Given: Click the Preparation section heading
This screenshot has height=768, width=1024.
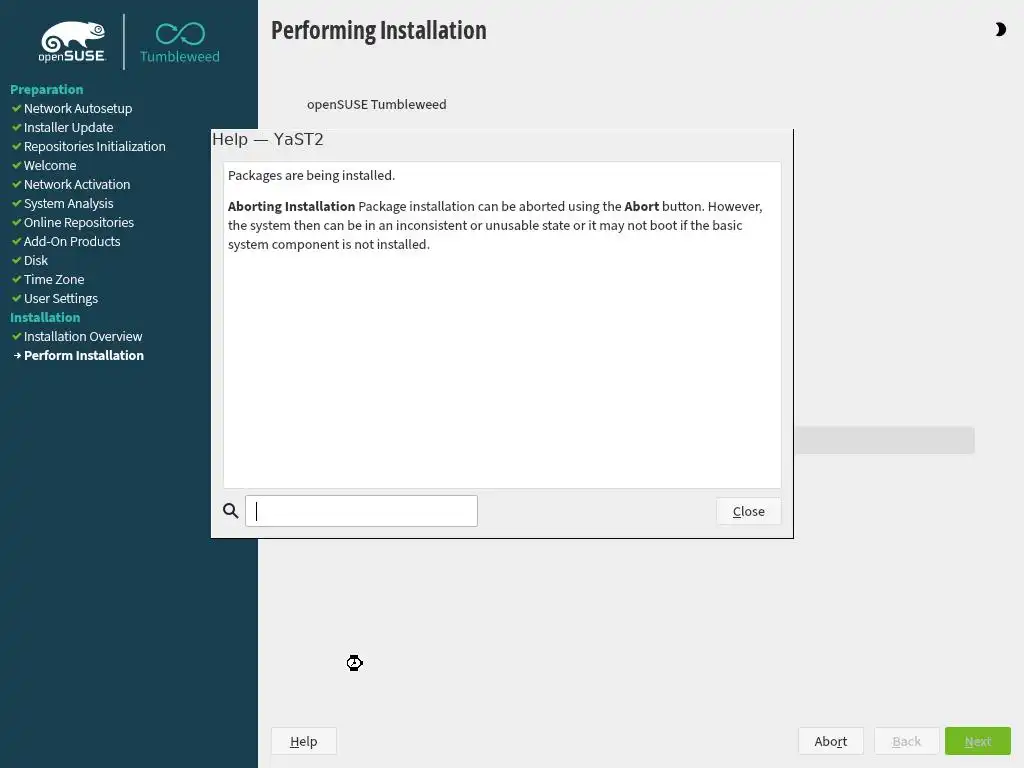Looking at the screenshot, I should pos(46,89).
